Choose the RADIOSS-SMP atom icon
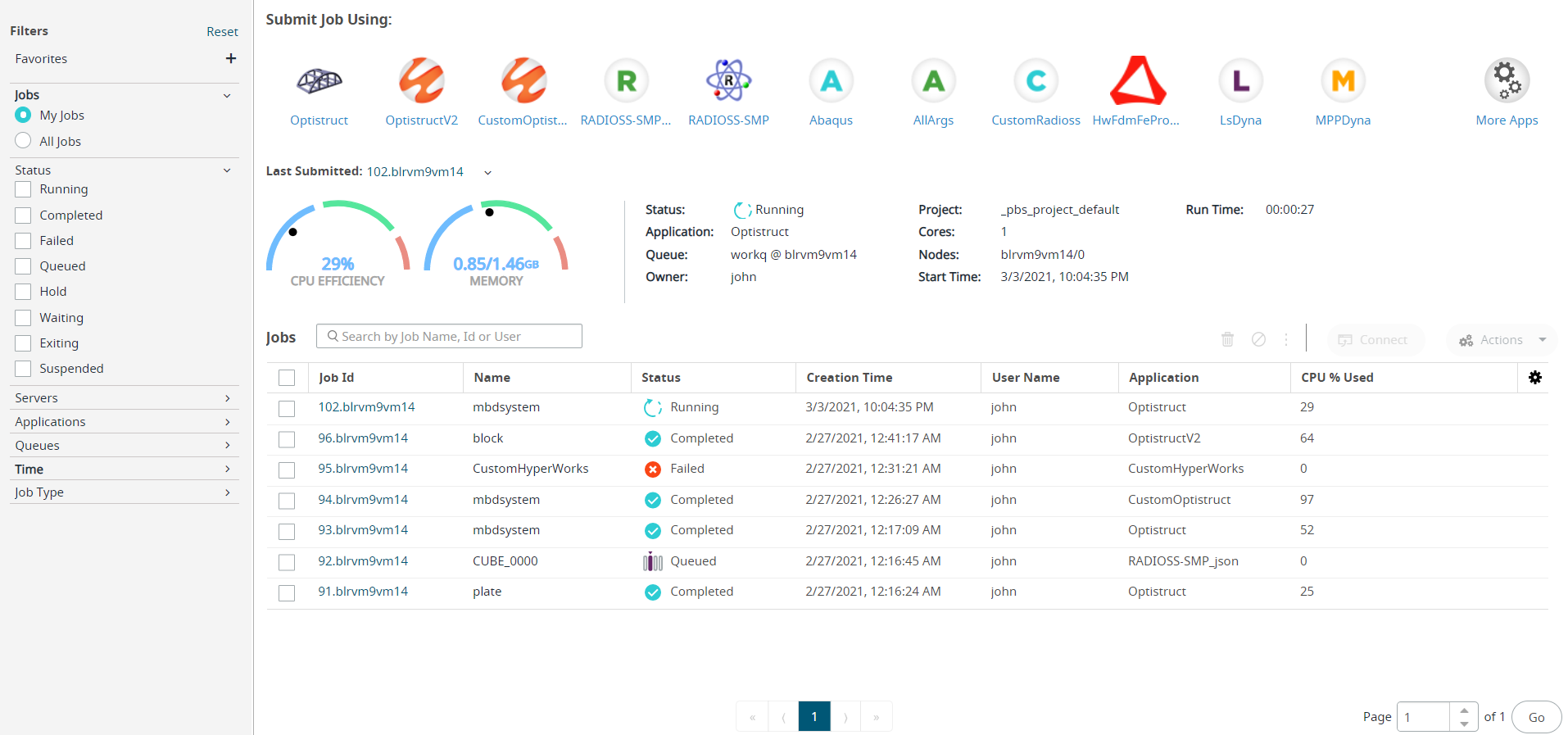 click(x=728, y=81)
